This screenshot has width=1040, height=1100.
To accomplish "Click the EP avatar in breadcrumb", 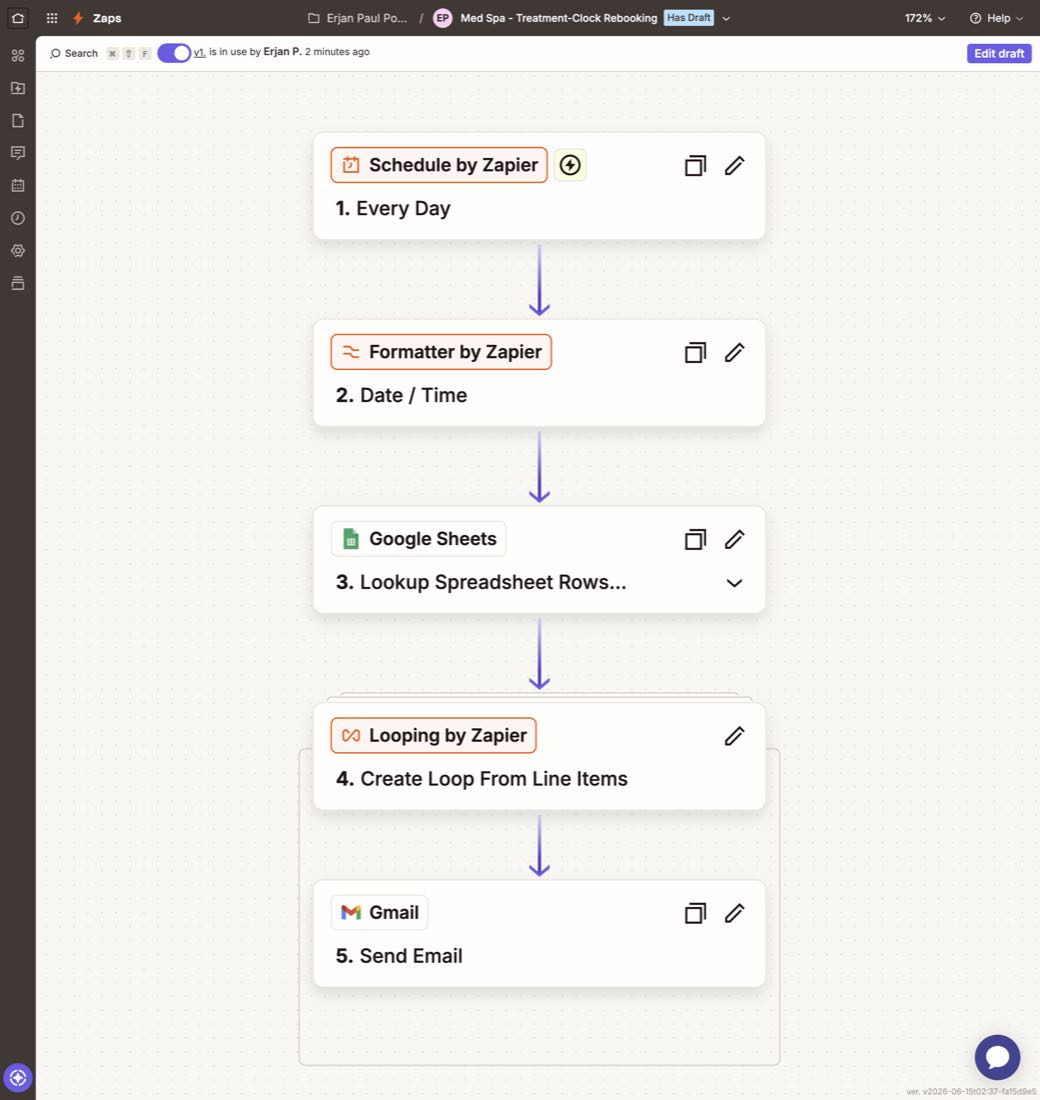I will 443,18.
